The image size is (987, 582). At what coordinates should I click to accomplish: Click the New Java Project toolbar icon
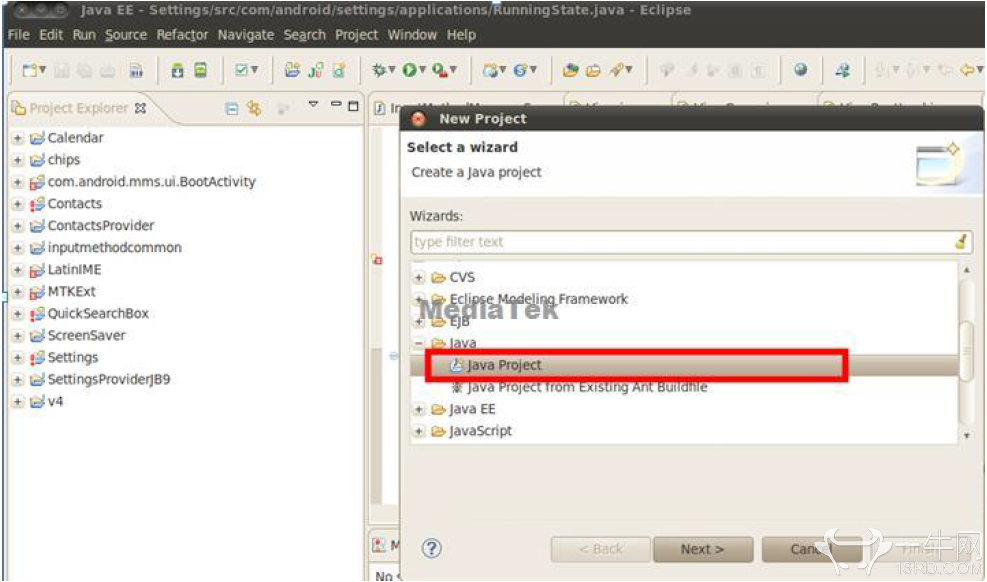point(291,70)
